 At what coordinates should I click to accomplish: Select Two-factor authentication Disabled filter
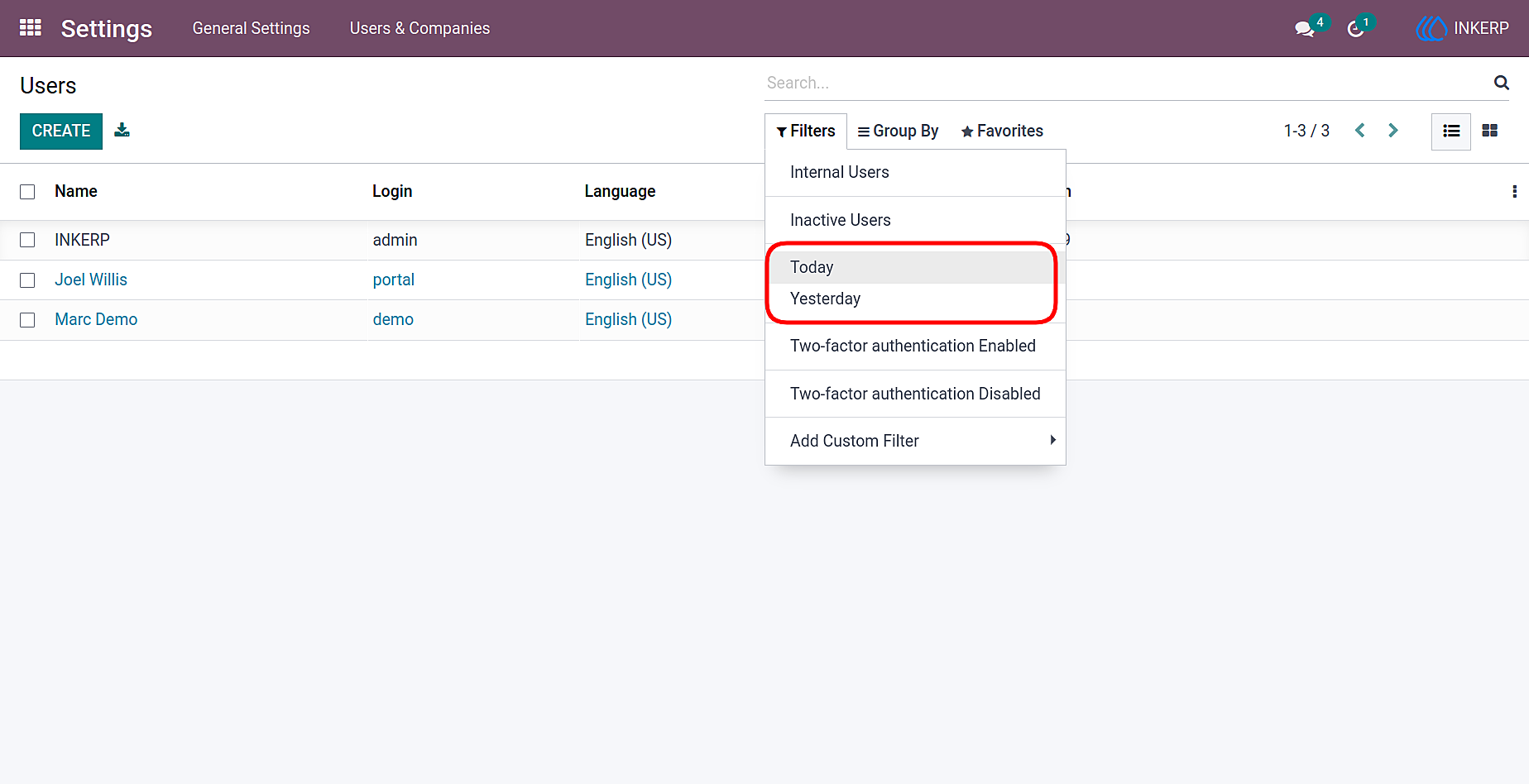click(915, 394)
